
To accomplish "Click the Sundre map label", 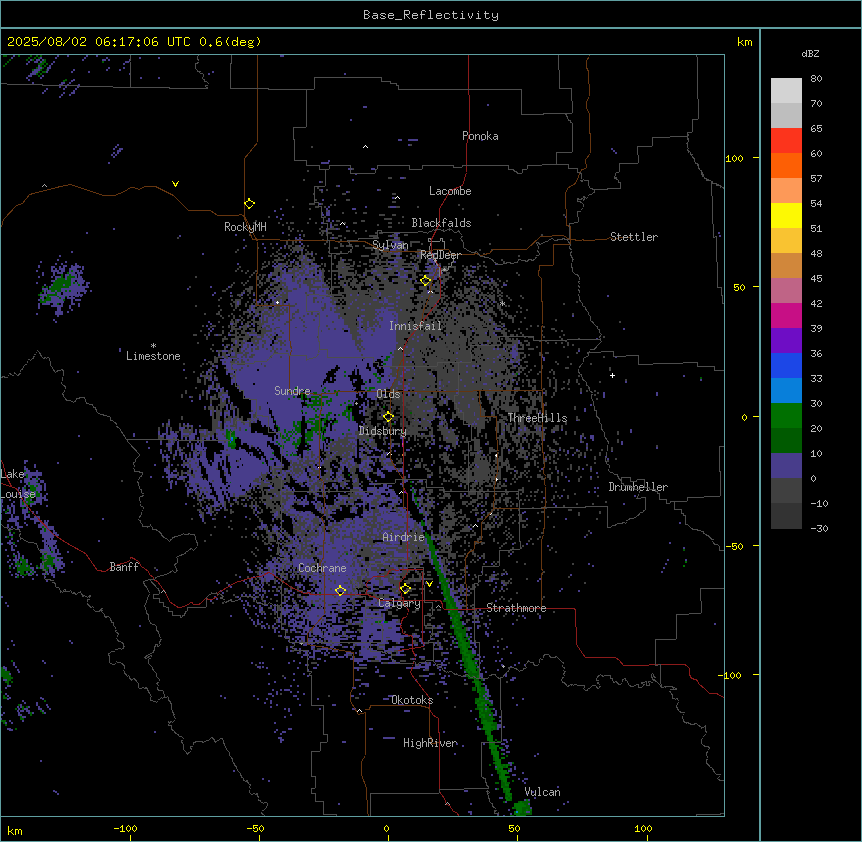I will click(x=292, y=391).
